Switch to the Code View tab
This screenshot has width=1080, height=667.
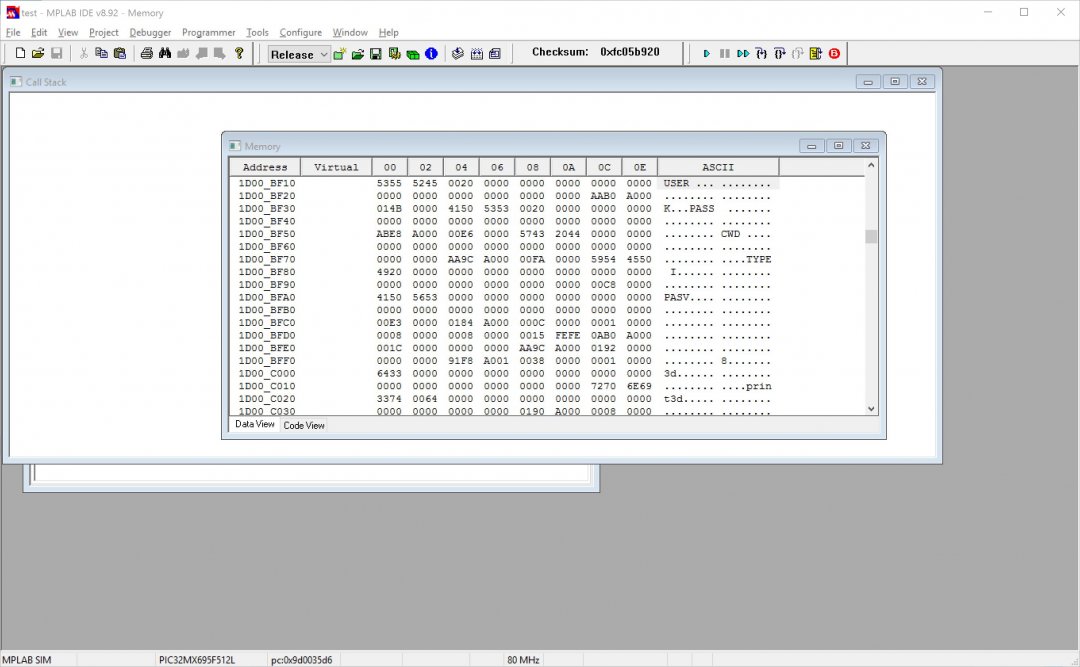304,426
